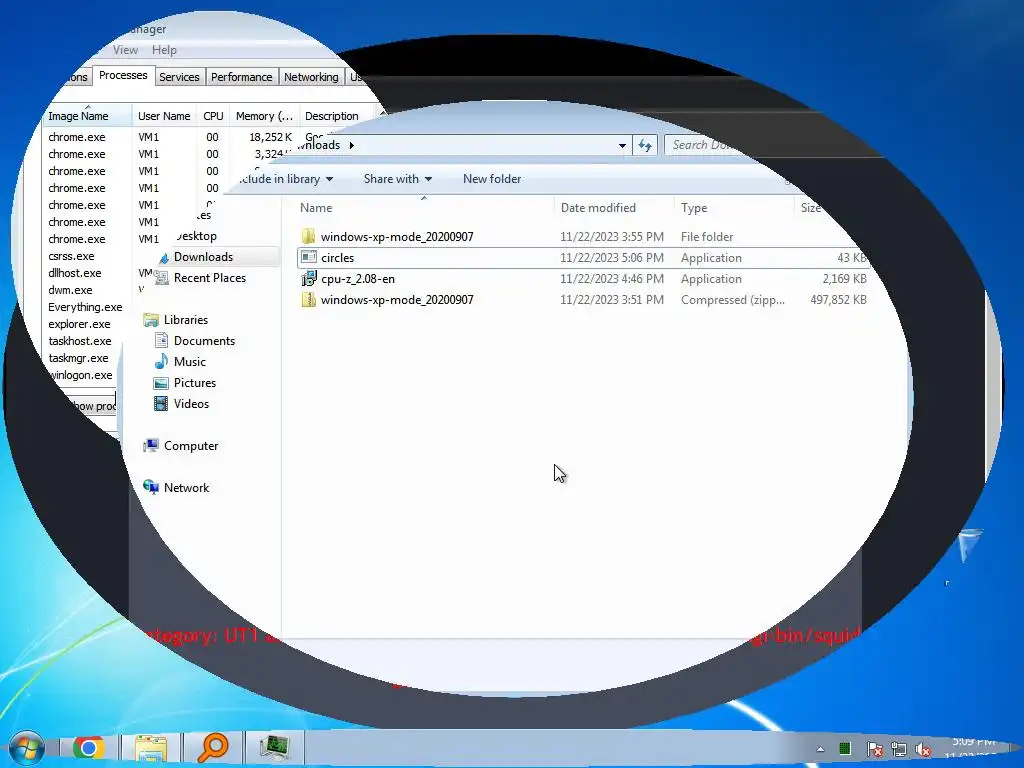
Task: Sort files by Date modified column
Action: (x=614, y=208)
